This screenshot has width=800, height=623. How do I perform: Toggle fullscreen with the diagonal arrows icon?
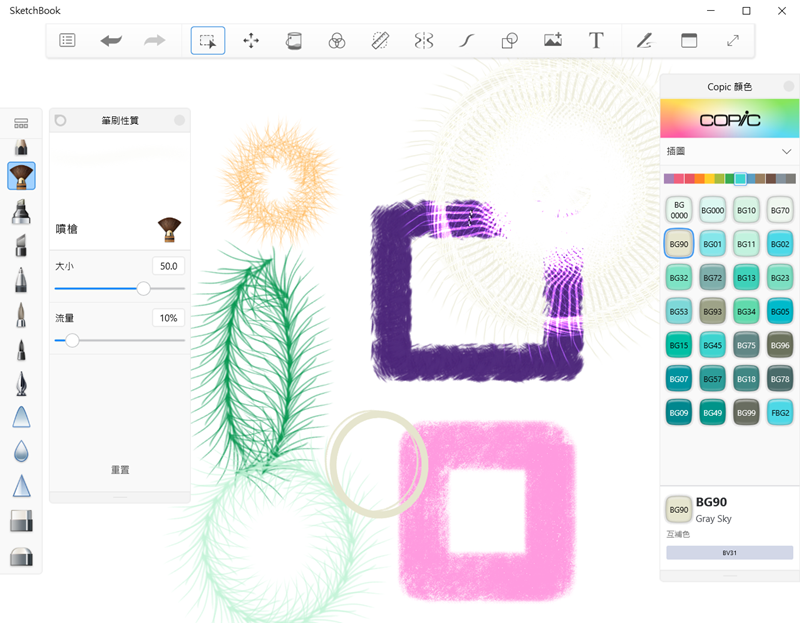coord(733,41)
